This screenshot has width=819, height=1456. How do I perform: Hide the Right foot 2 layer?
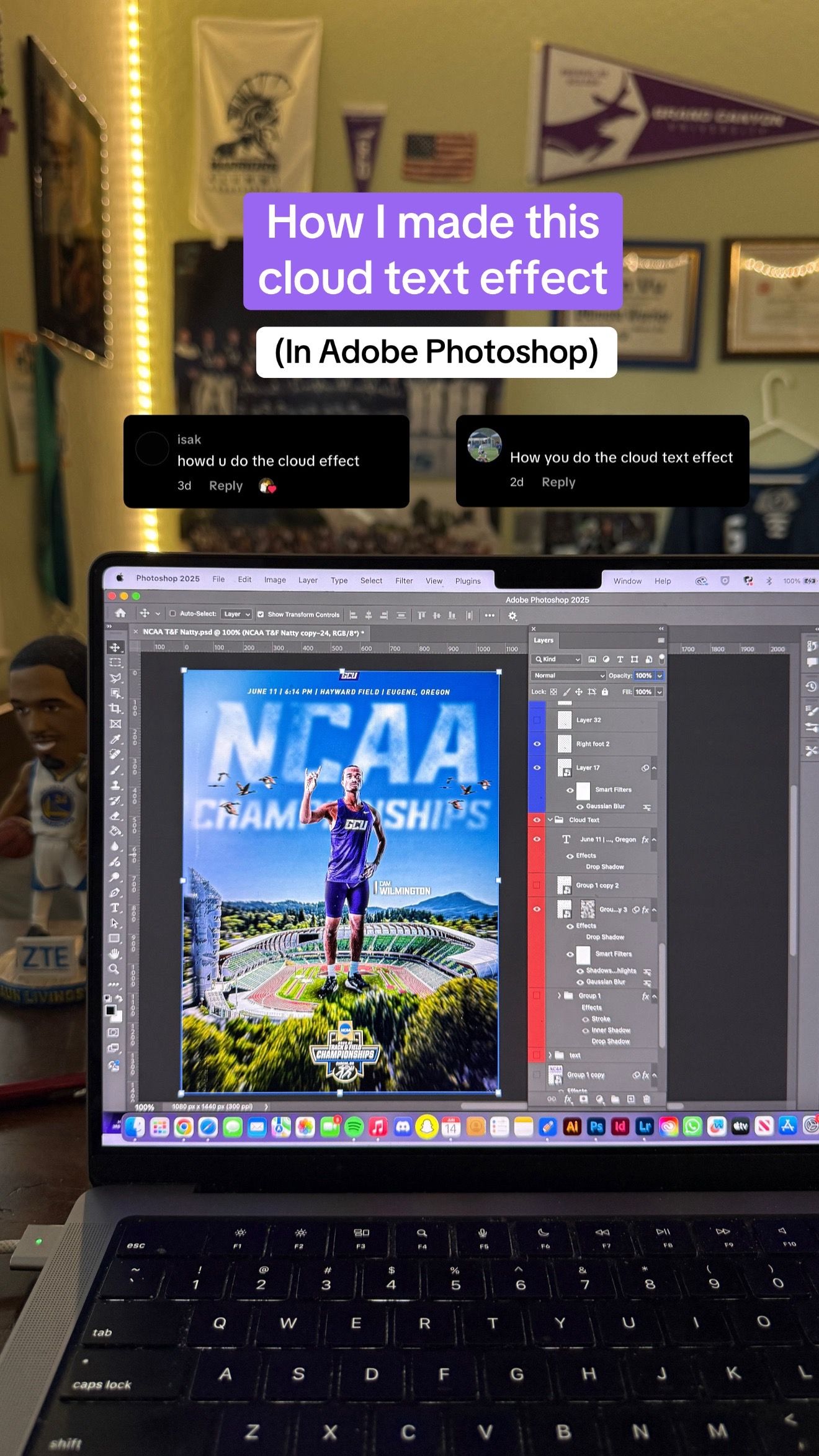tap(537, 744)
